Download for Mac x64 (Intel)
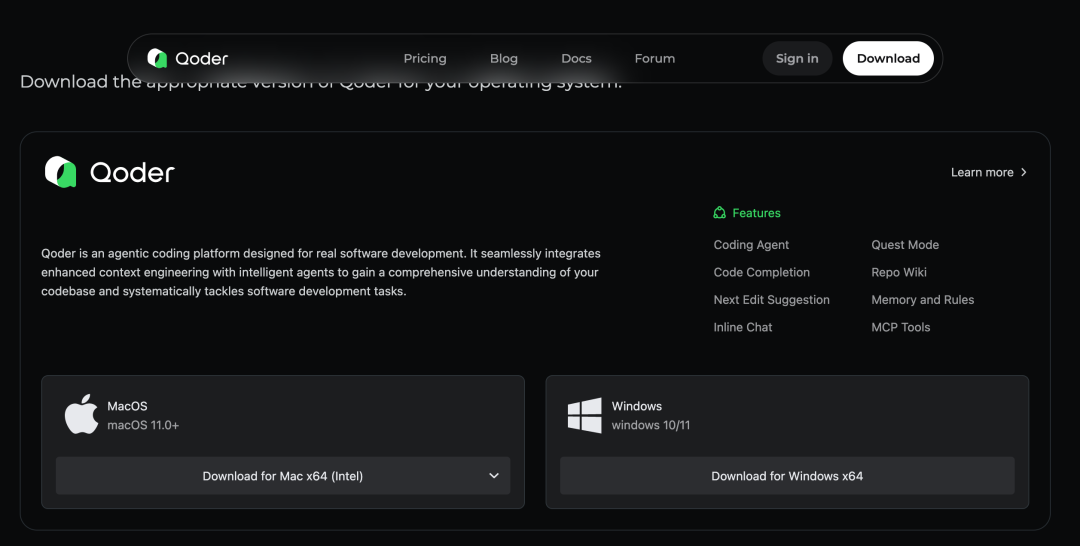The width and height of the screenshot is (1080, 546). [x=282, y=476]
